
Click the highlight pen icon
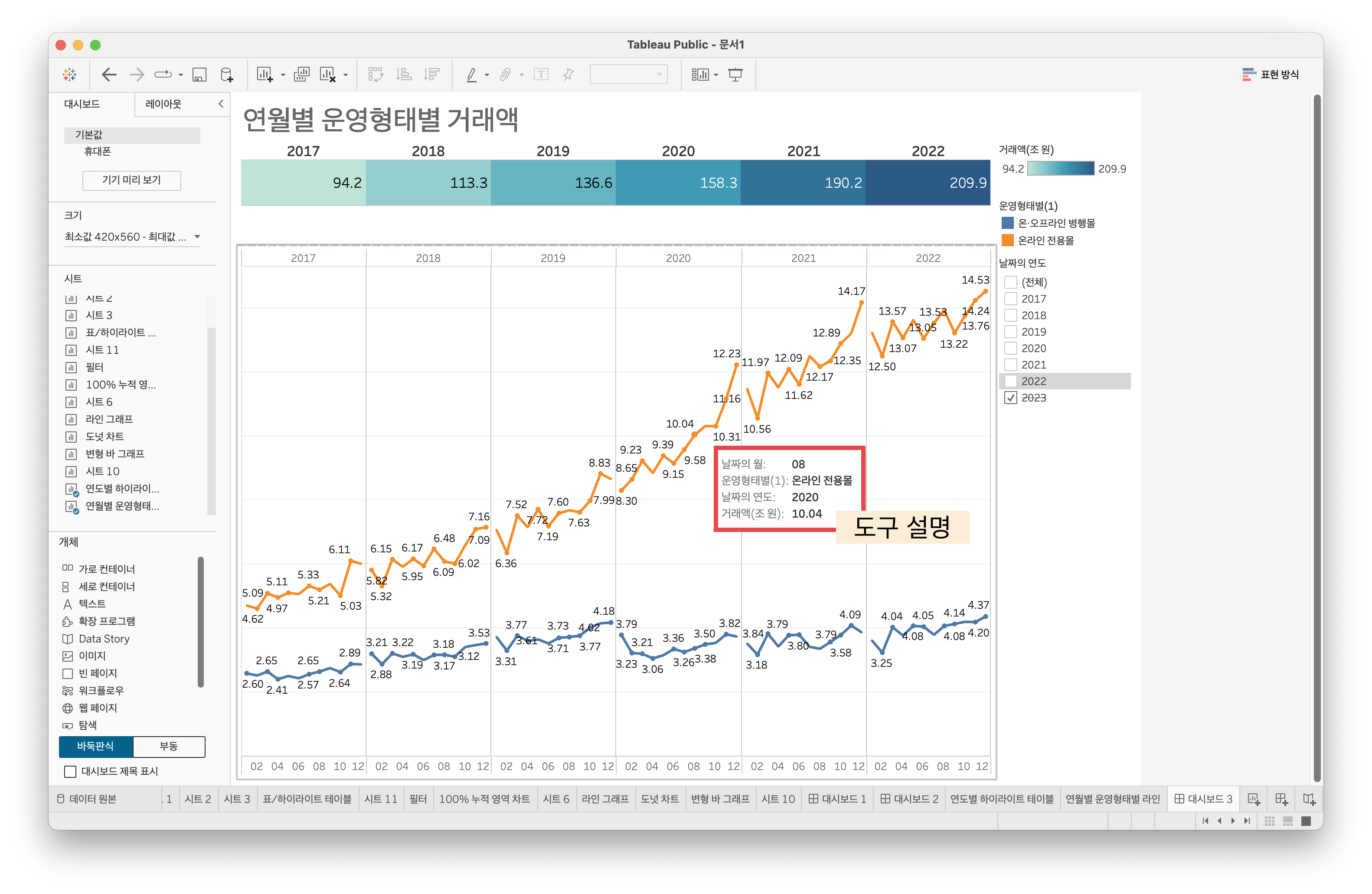471,75
